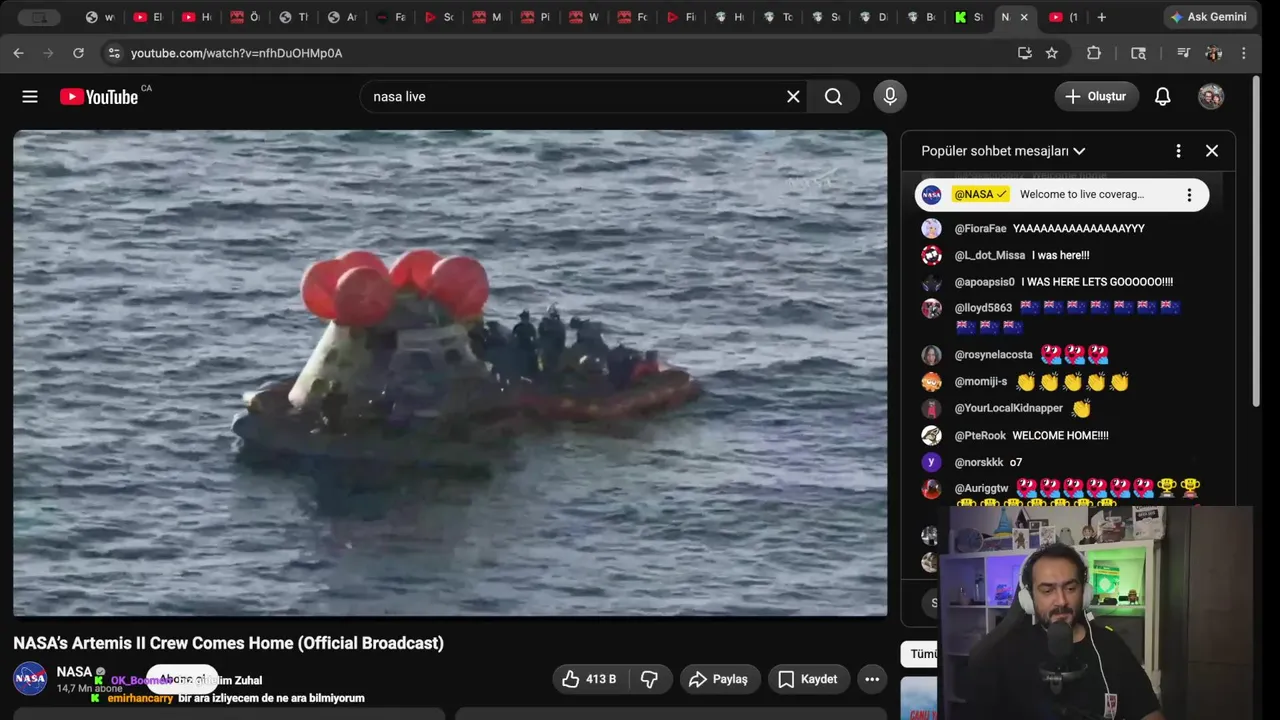Click the search magnifier button

(833, 97)
